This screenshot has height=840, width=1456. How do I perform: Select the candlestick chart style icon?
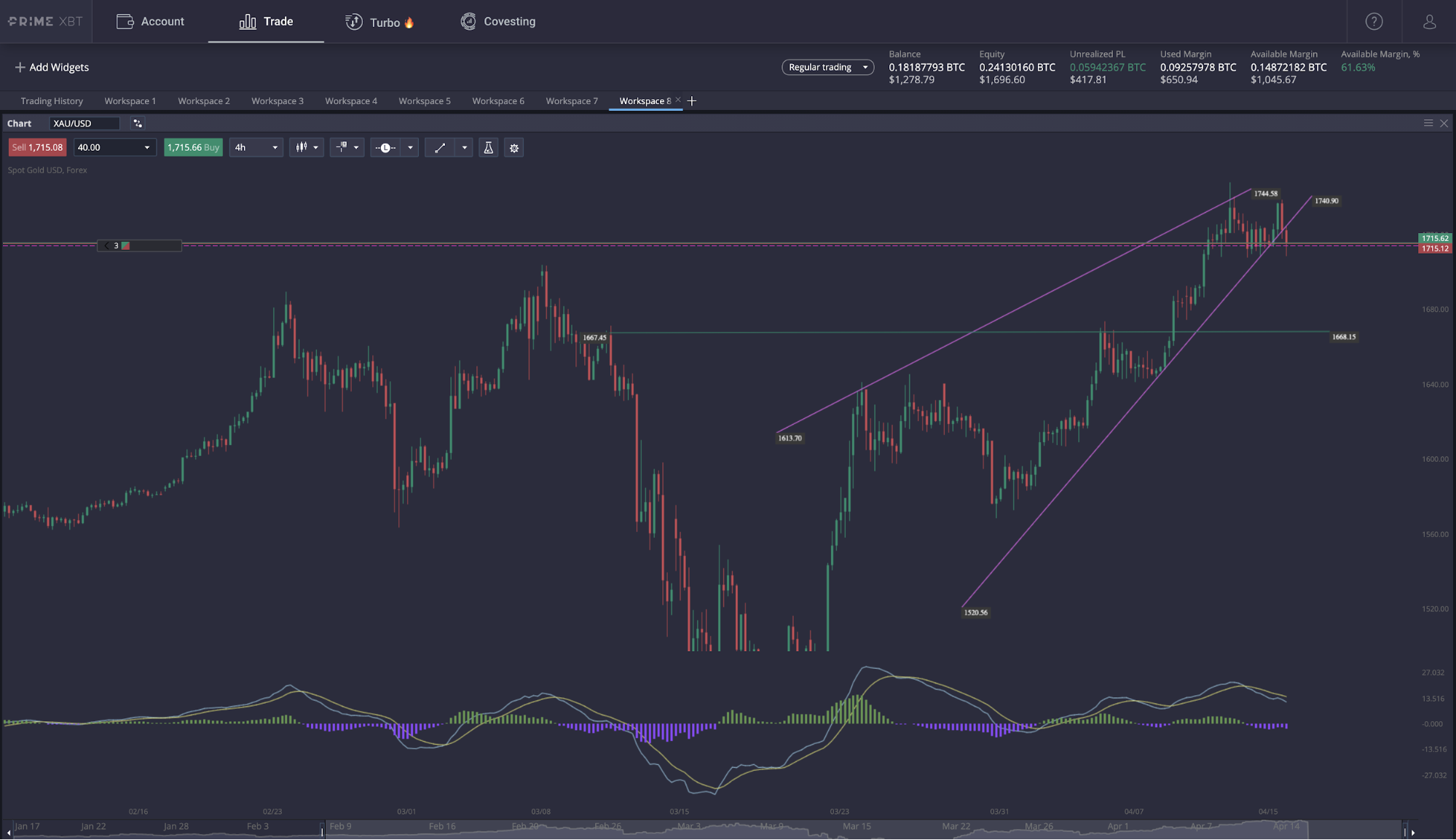coord(302,147)
